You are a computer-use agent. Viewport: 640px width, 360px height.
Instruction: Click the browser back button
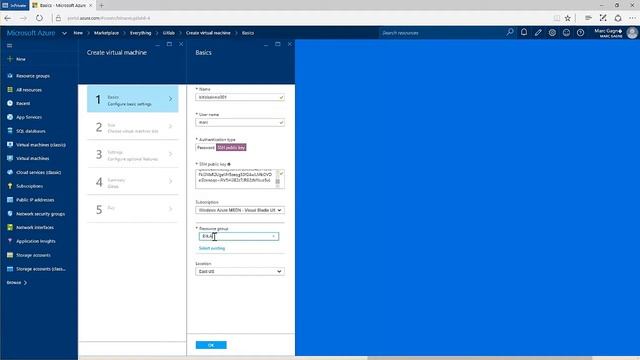pos(8,18)
